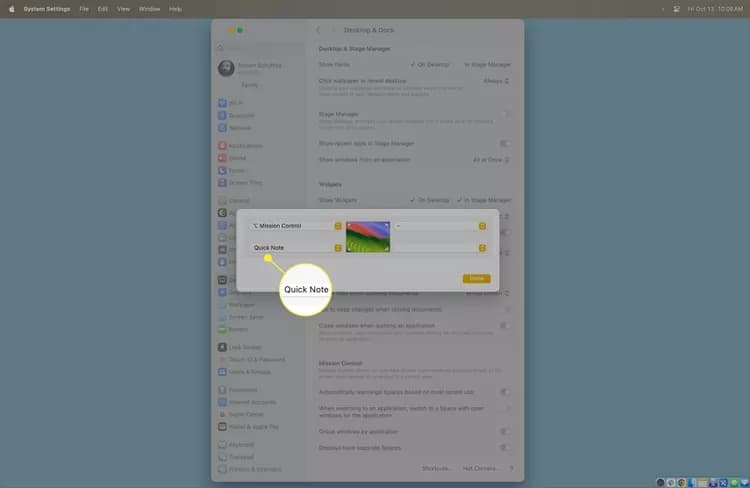Image resolution: width=750 pixels, height=488 pixels.
Task: Click the Shortcuts... button
Action: 435,468
